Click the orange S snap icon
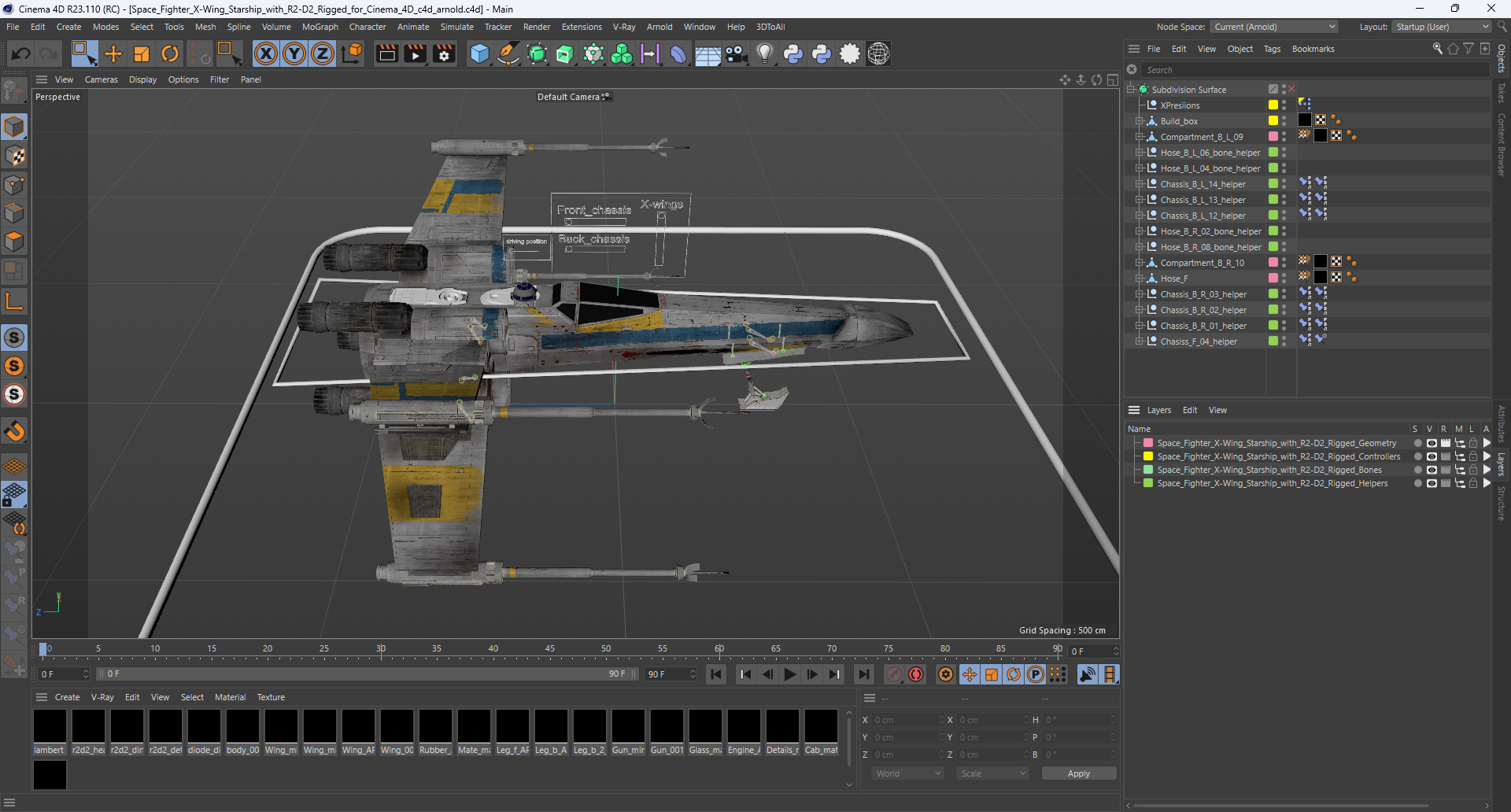The image size is (1511, 812). pos(14,366)
